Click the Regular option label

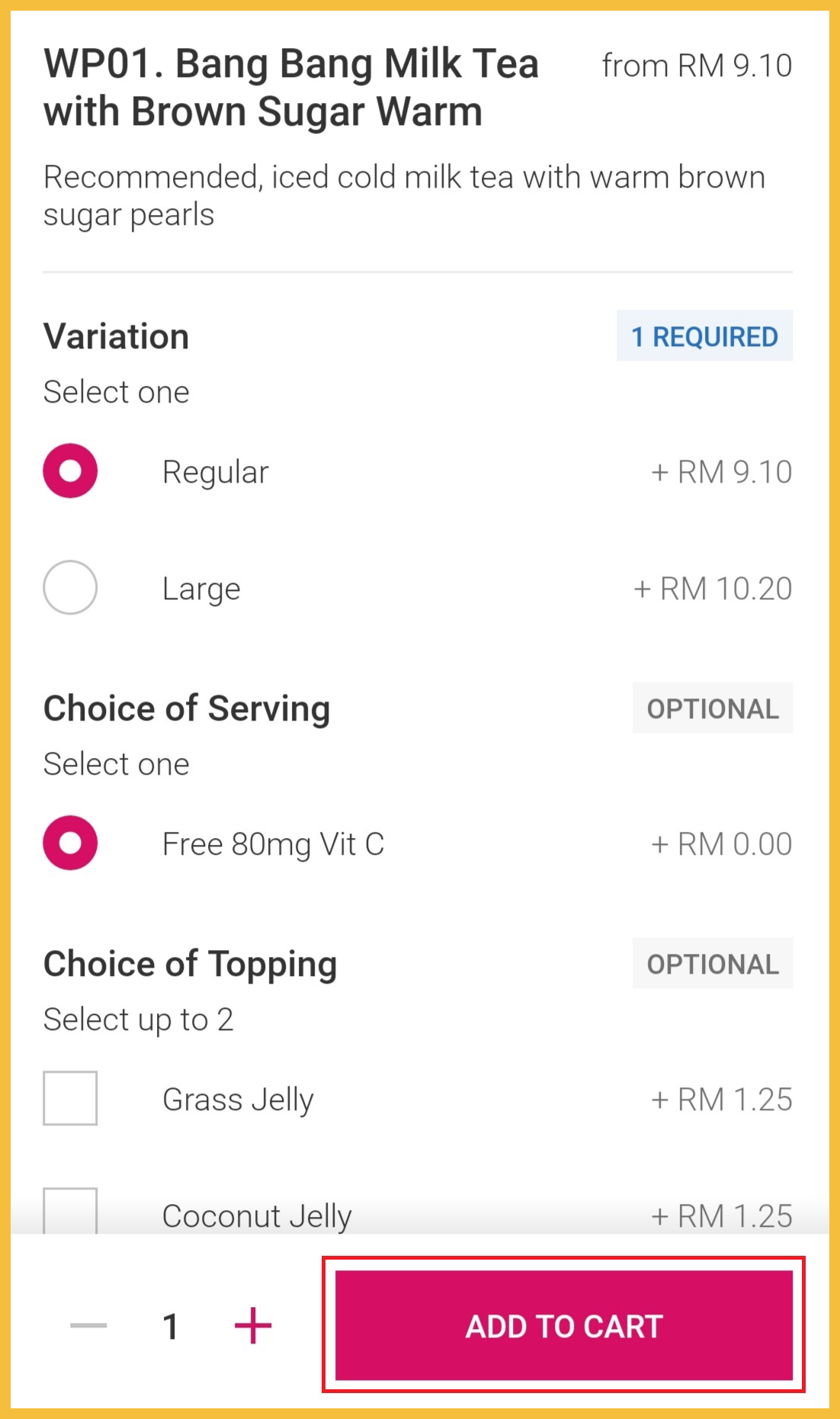216,472
